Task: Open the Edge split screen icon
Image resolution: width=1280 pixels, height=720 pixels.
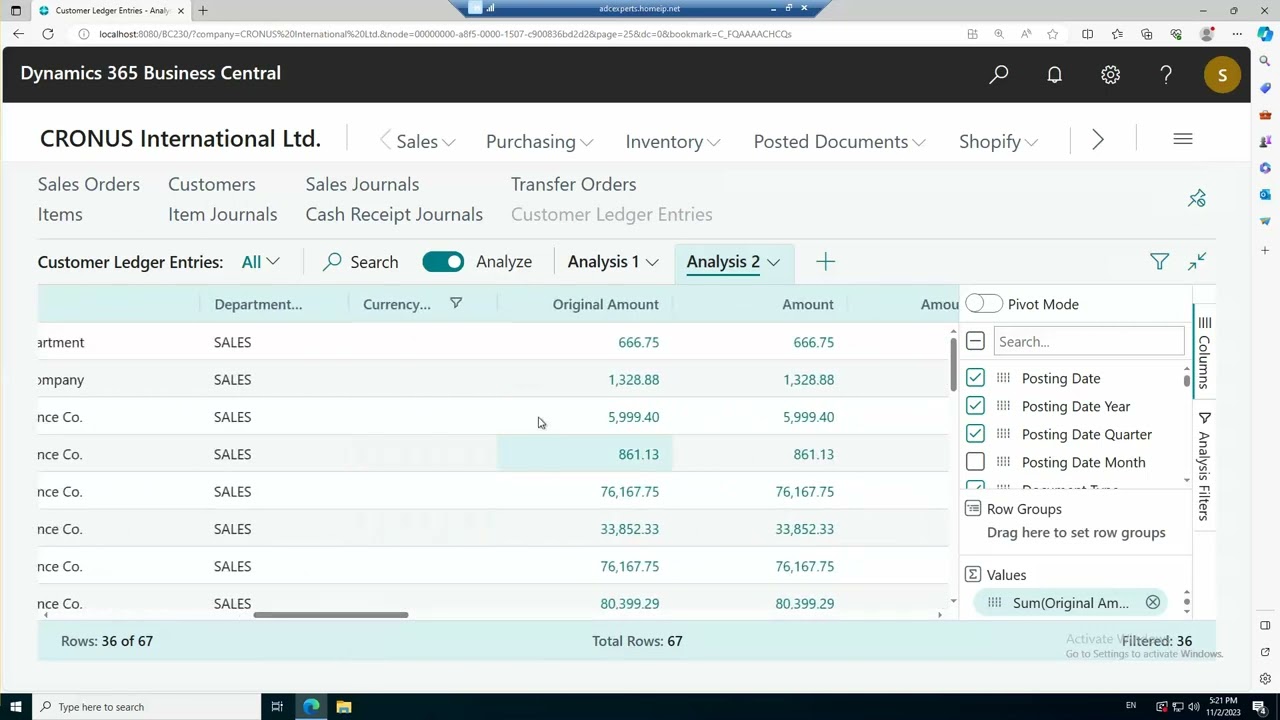Action: pyautogui.click(x=1087, y=34)
